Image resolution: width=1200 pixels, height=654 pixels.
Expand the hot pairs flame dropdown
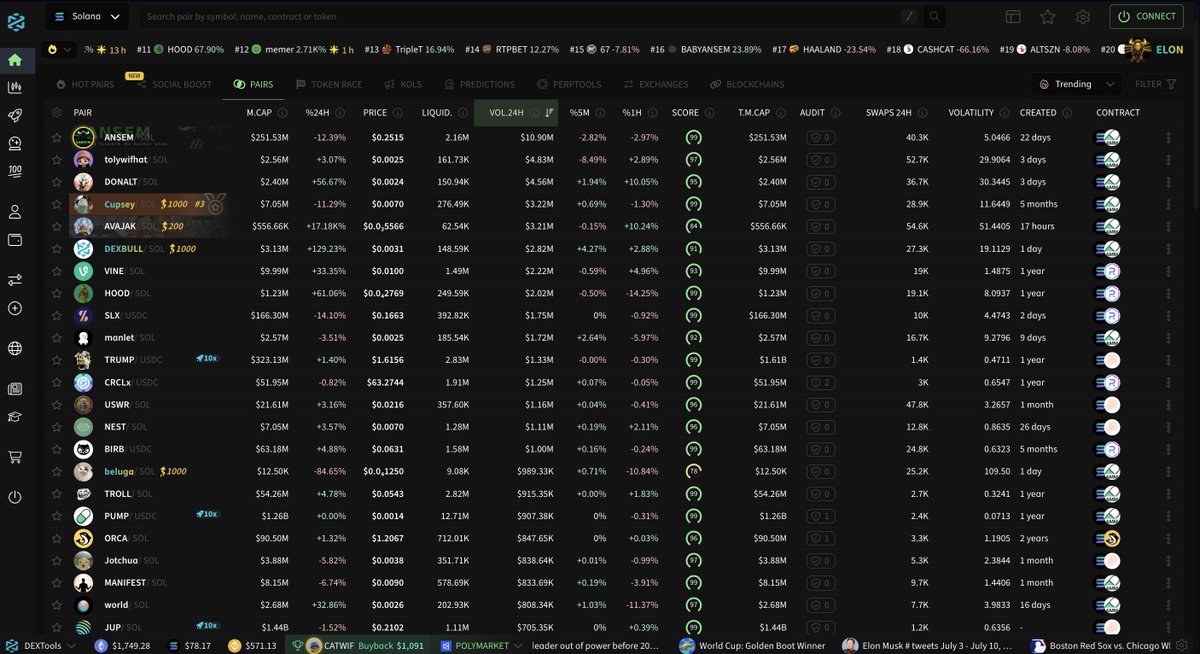[61, 49]
